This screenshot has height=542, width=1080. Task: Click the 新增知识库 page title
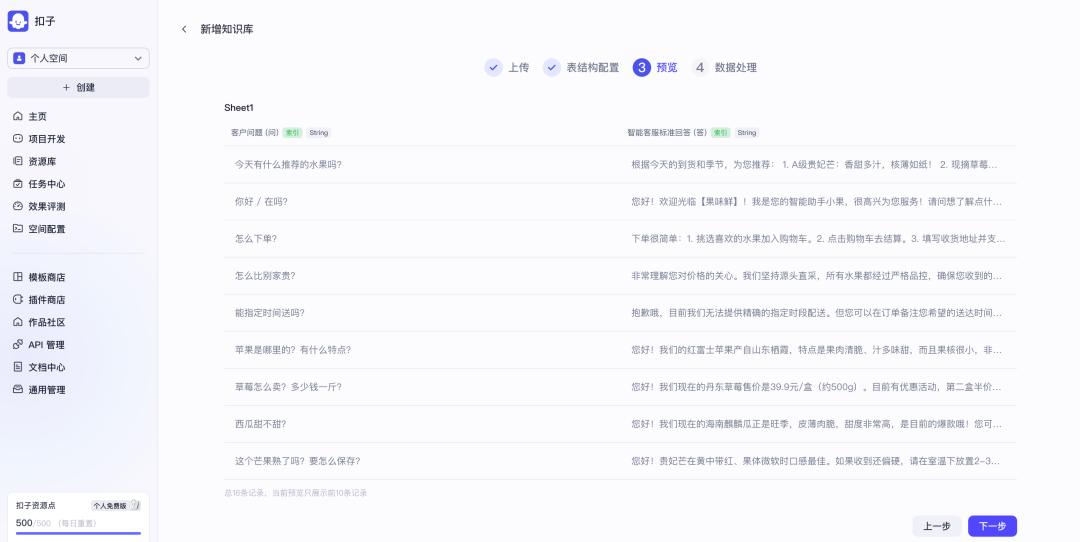227,29
